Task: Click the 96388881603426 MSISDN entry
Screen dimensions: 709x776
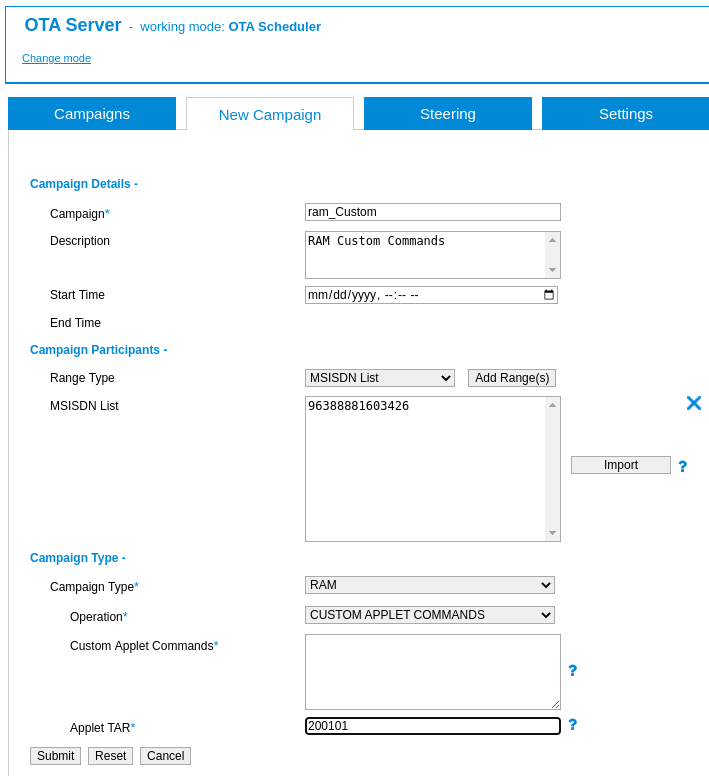Action: pyautogui.click(x=358, y=406)
